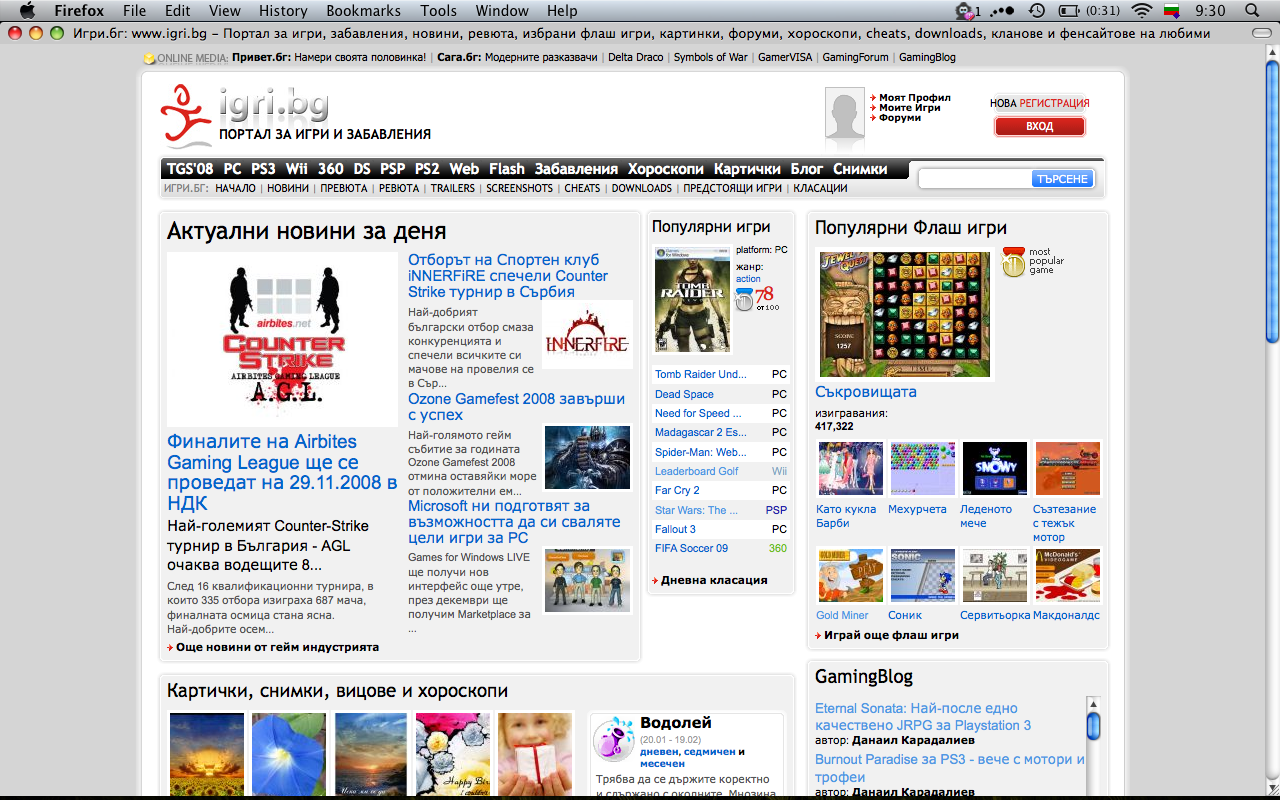This screenshot has height=800, width=1280.
Task: Open Финалите на Airbites Gaming League headline
Action: [282, 472]
